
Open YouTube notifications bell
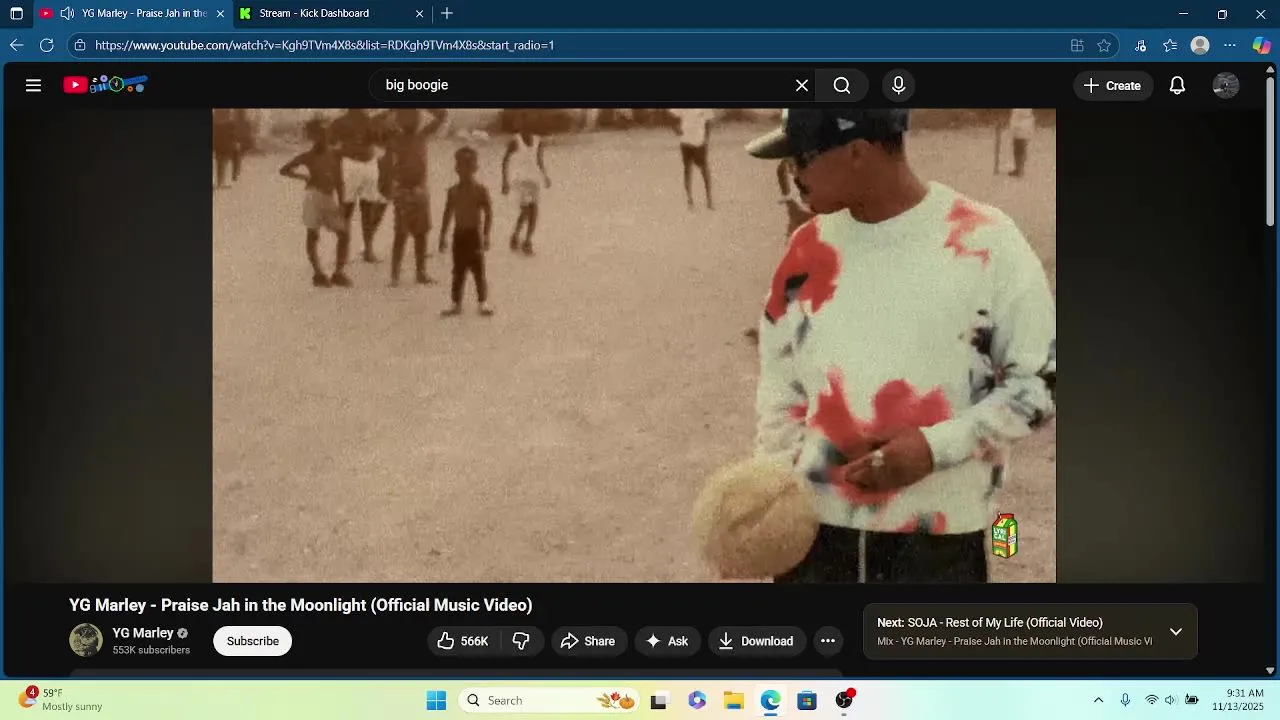[x=1177, y=86]
